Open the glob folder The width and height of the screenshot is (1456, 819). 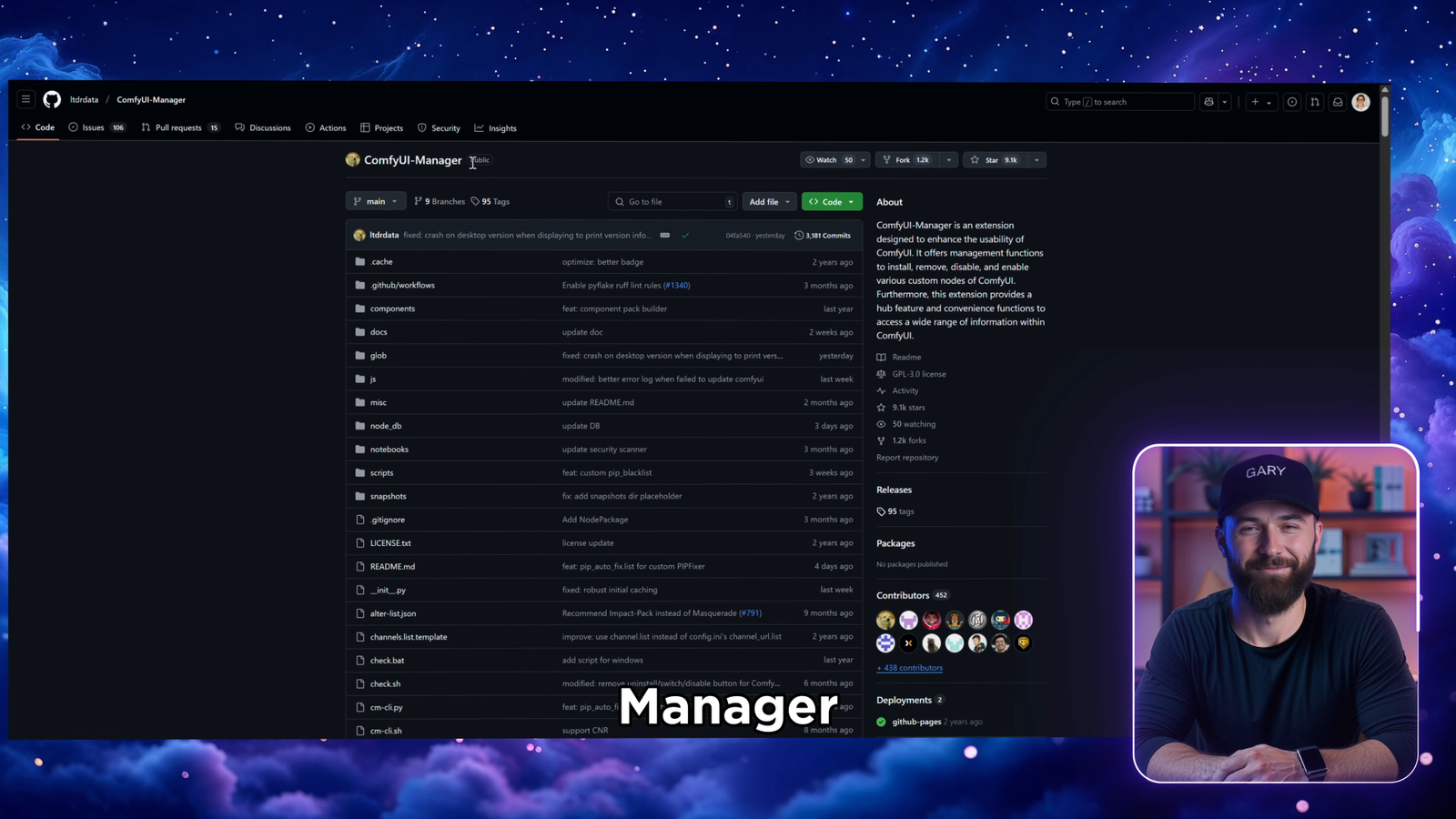[x=379, y=356]
